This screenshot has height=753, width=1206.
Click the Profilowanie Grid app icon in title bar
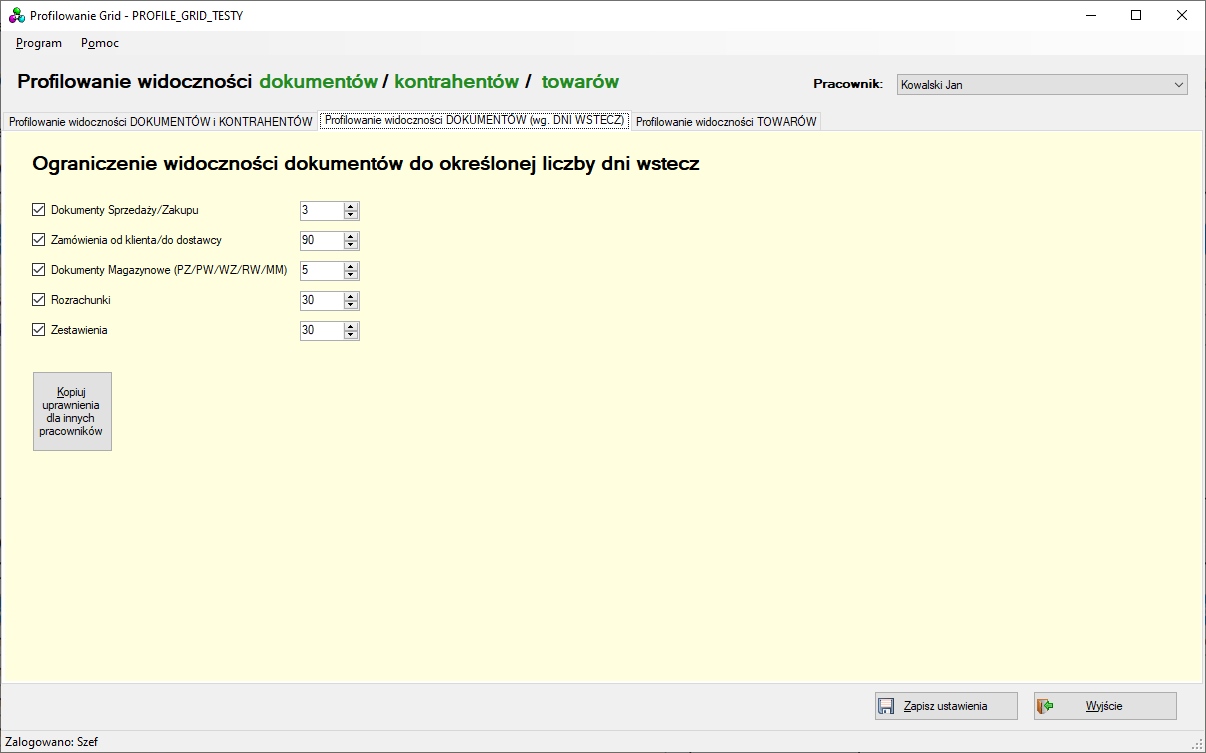(17, 16)
